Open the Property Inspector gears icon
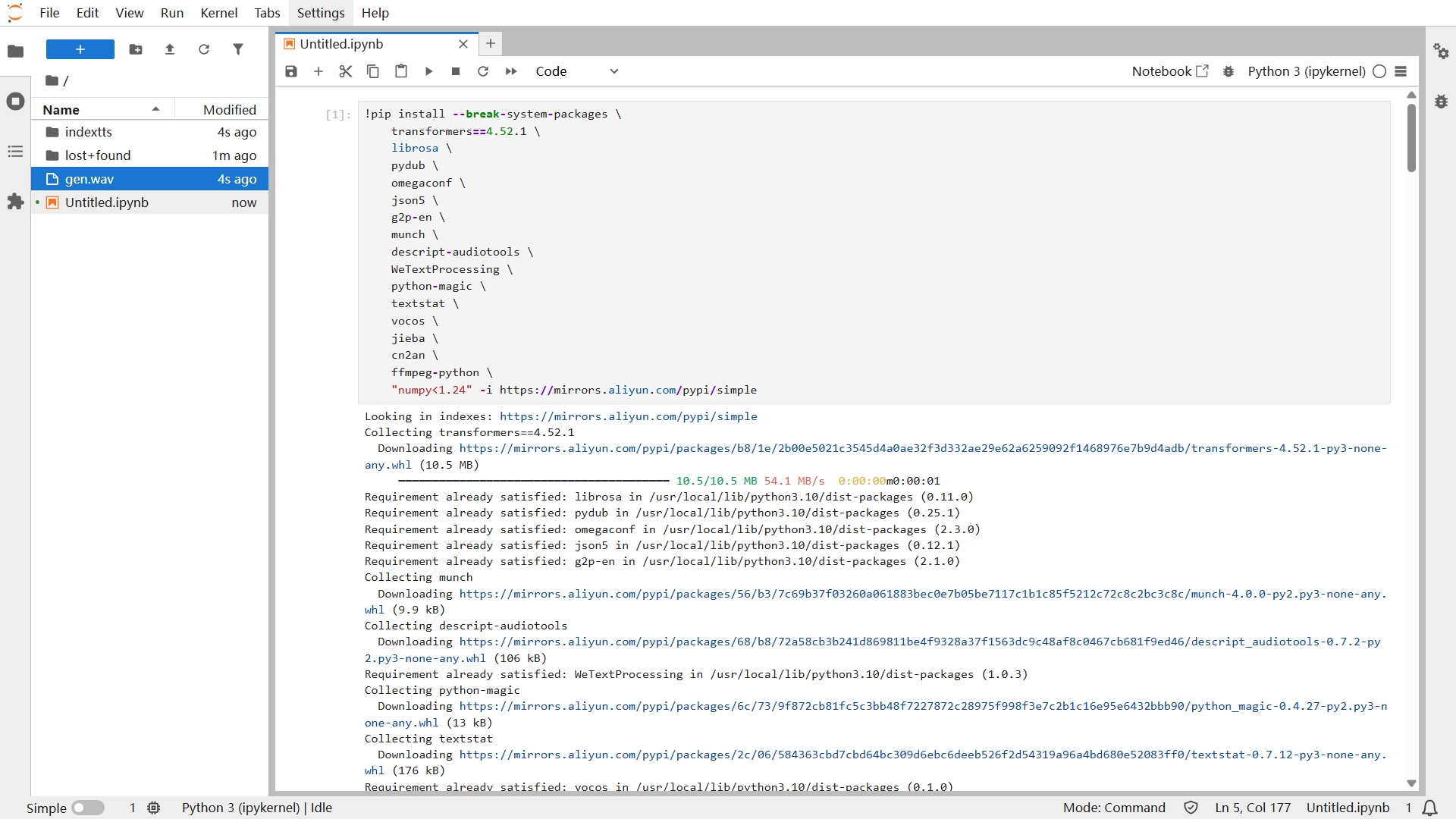Viewport: 1456px width, 819px height. click(x=1441, y=51)
